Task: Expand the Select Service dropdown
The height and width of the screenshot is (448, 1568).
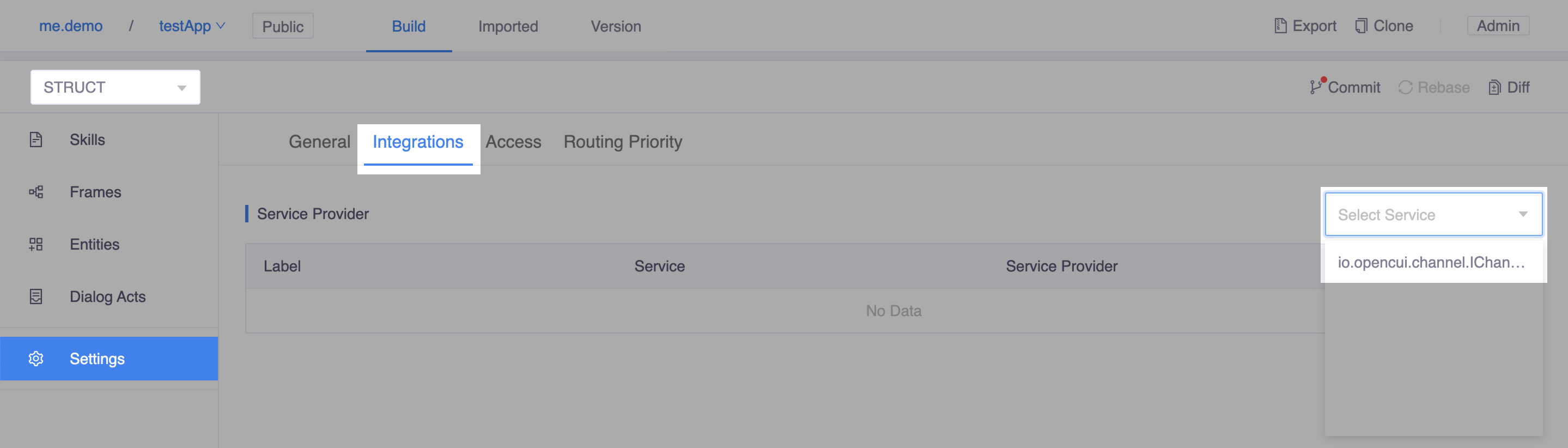Action: pos(1522,214)
